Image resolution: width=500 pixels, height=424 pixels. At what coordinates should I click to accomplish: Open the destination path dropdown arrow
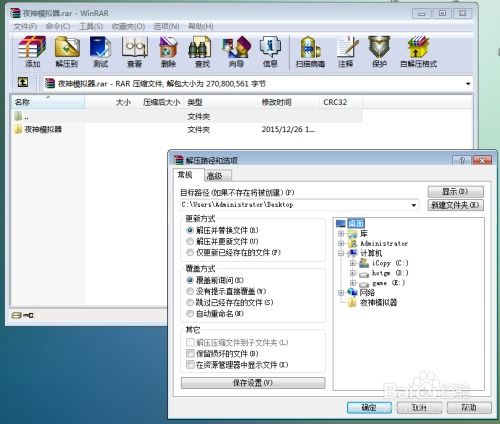pyautogui.click(x=414, y=205)
